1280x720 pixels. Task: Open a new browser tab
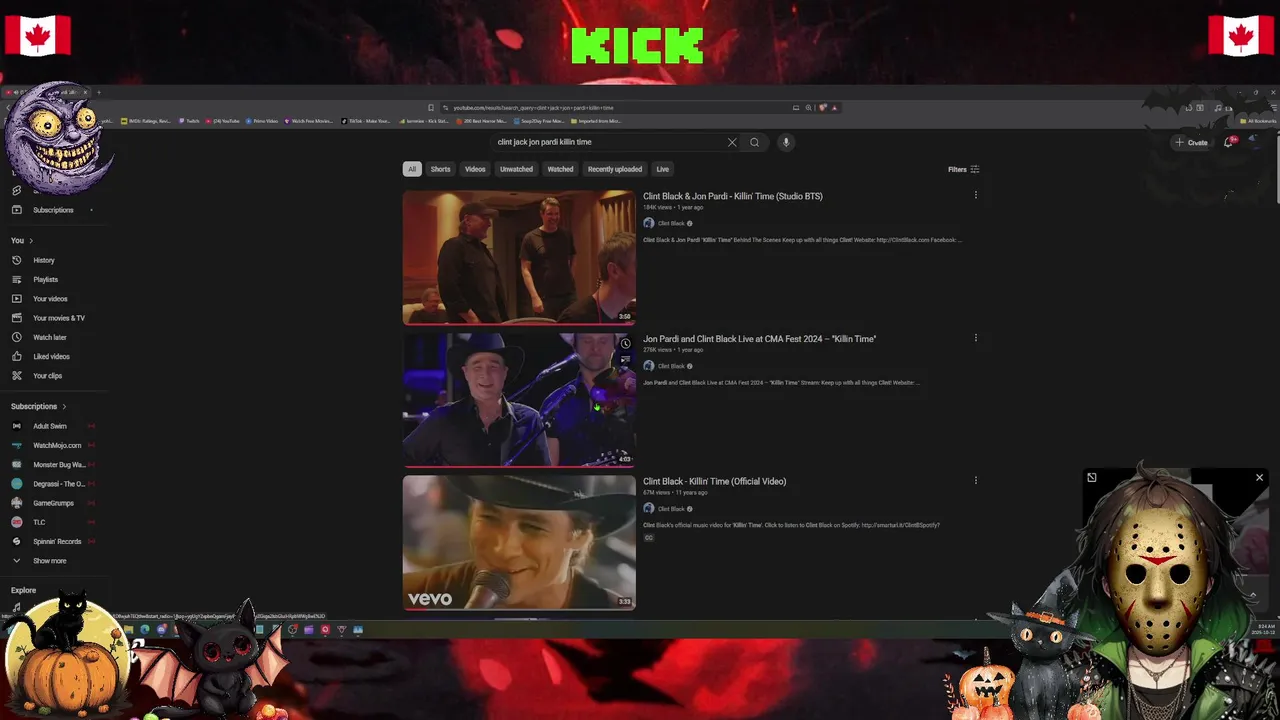tap(98, 93)
